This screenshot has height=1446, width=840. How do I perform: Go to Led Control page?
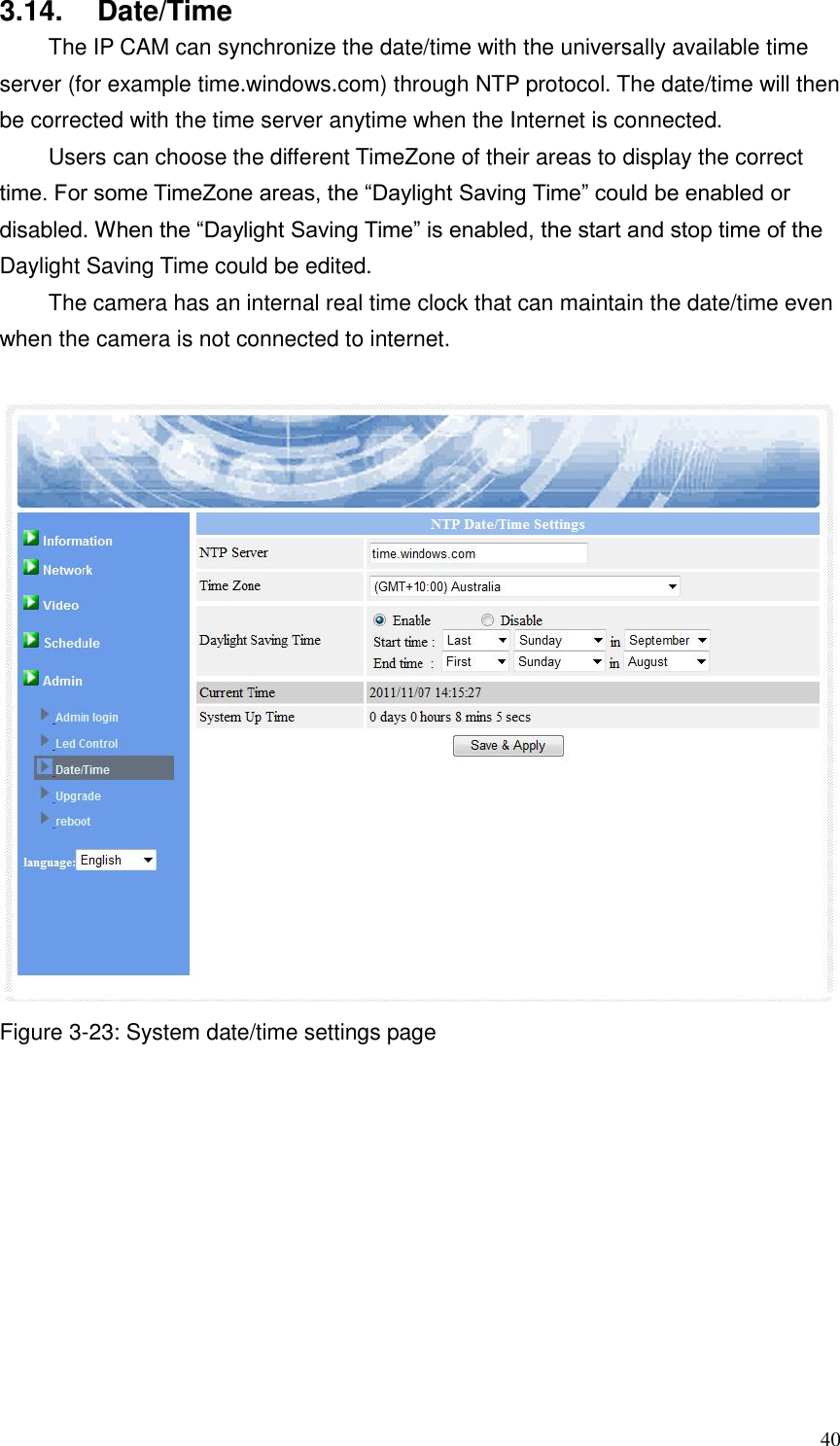pos(87,744)
